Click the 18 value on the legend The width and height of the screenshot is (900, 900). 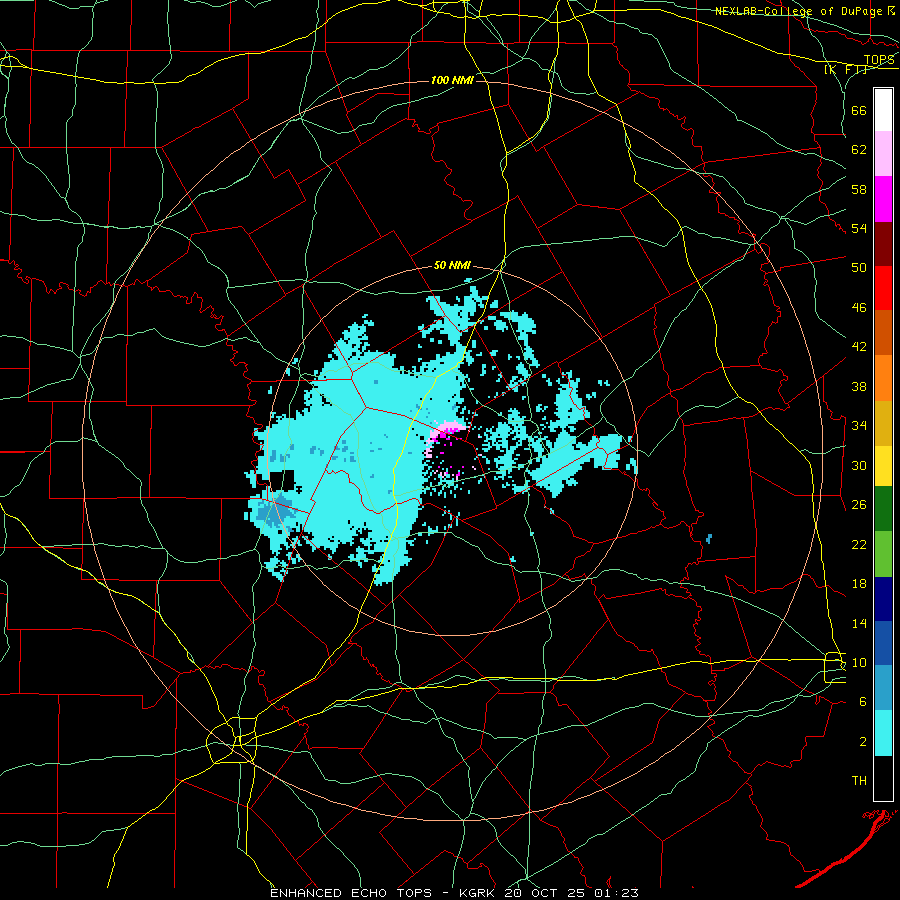859,584
